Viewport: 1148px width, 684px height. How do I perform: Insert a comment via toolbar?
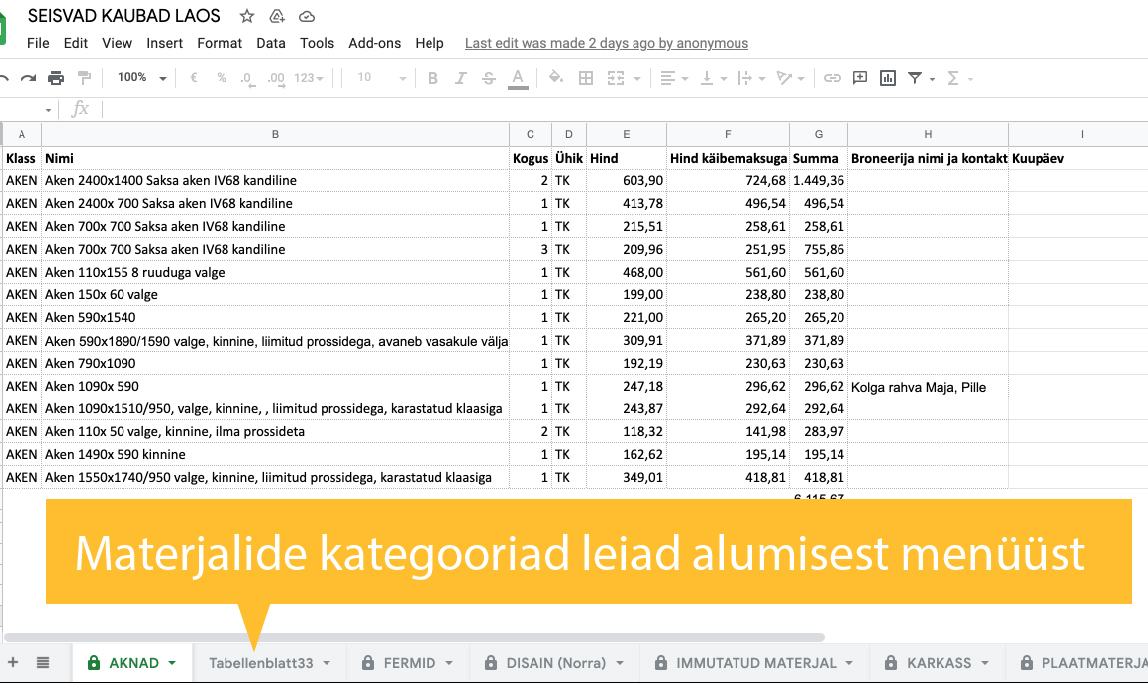pos(860,78)
